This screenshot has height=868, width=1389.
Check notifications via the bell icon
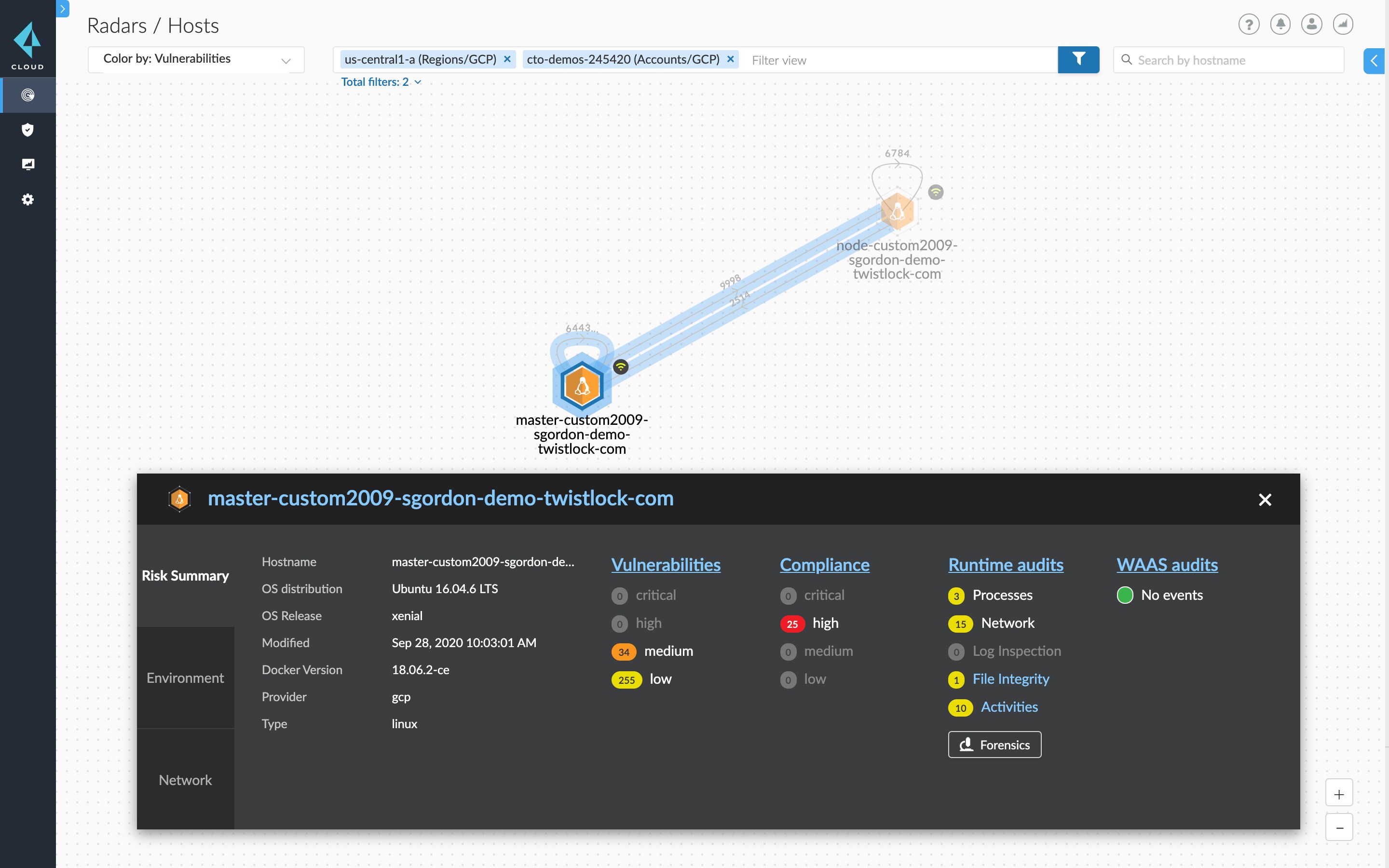click(1280, 24)
